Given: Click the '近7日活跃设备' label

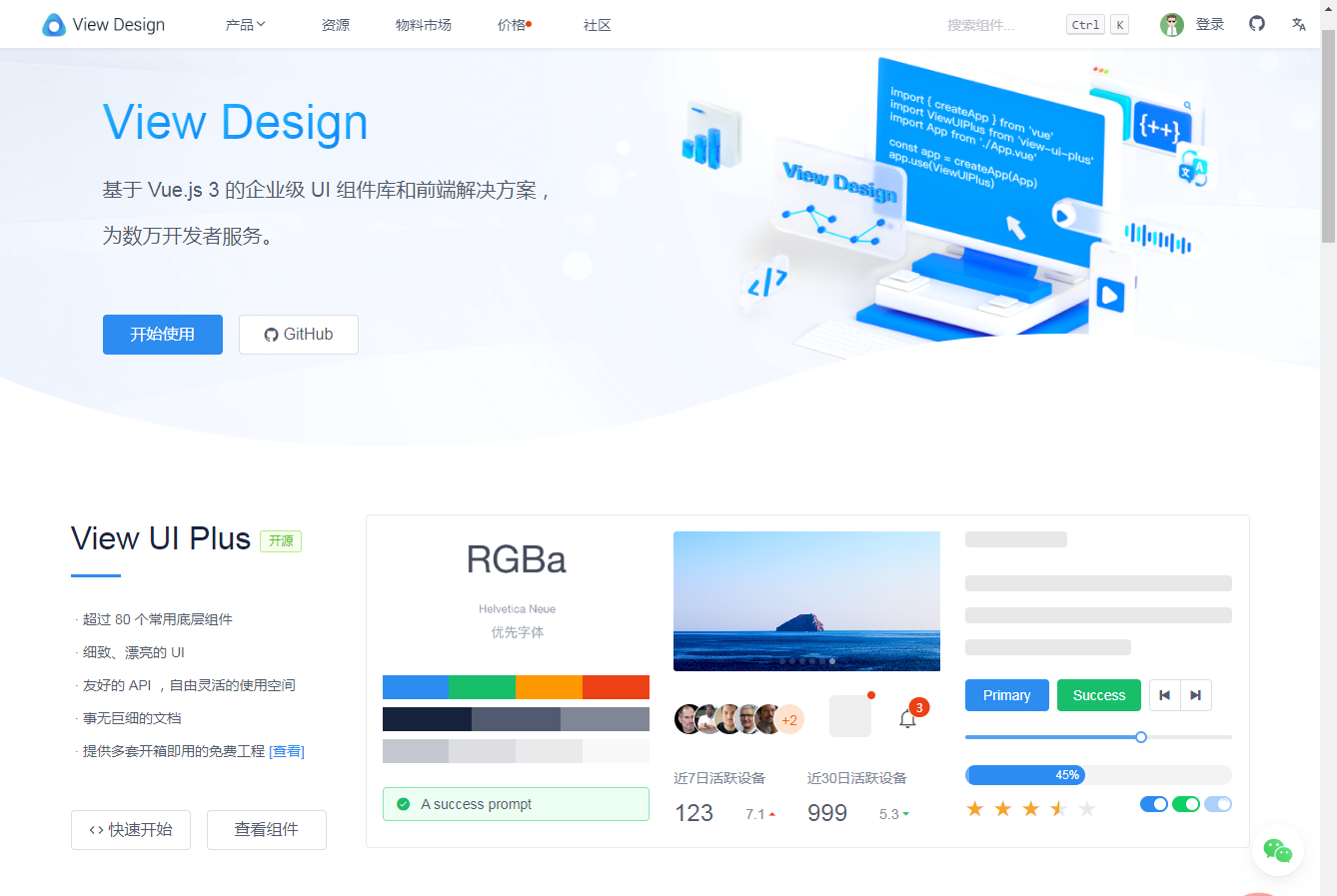Looking at the screenshot, I should 719,778.
